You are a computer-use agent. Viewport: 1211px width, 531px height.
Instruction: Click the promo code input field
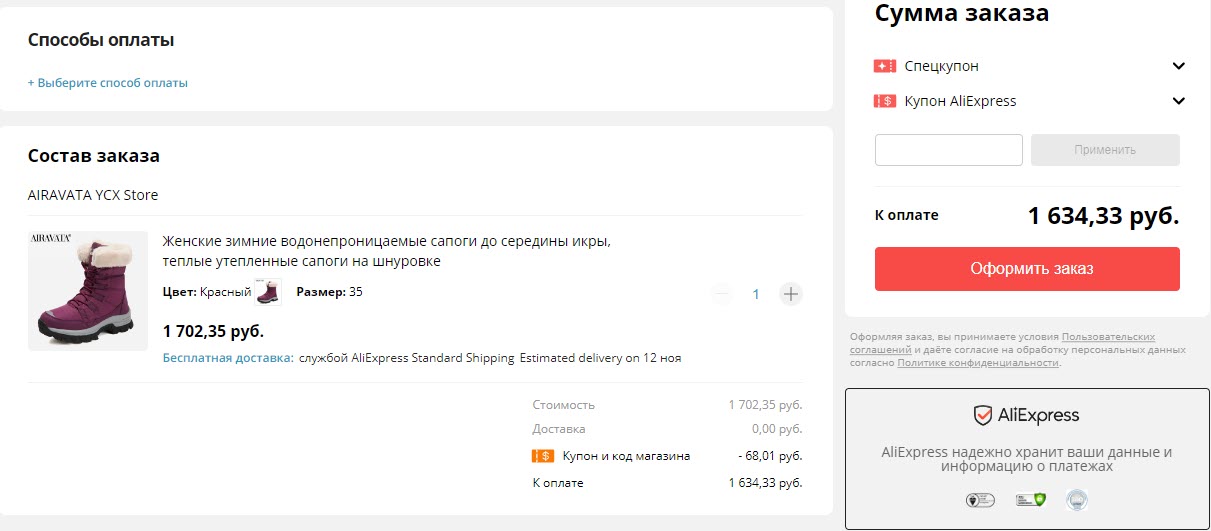[x=948, y=150]
